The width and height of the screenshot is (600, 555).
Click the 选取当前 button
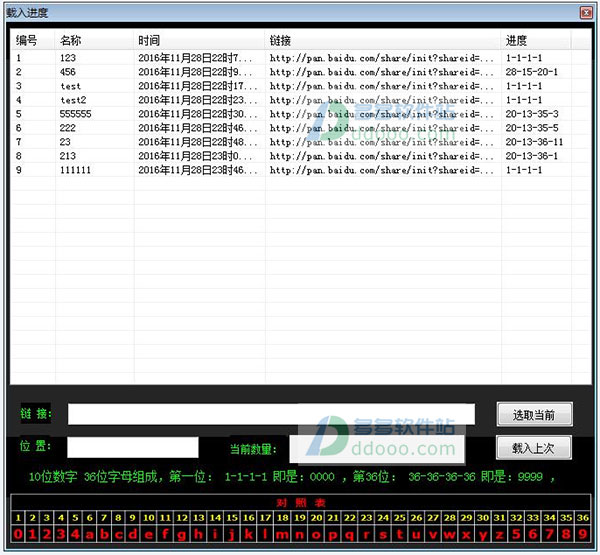coord(534,414)
